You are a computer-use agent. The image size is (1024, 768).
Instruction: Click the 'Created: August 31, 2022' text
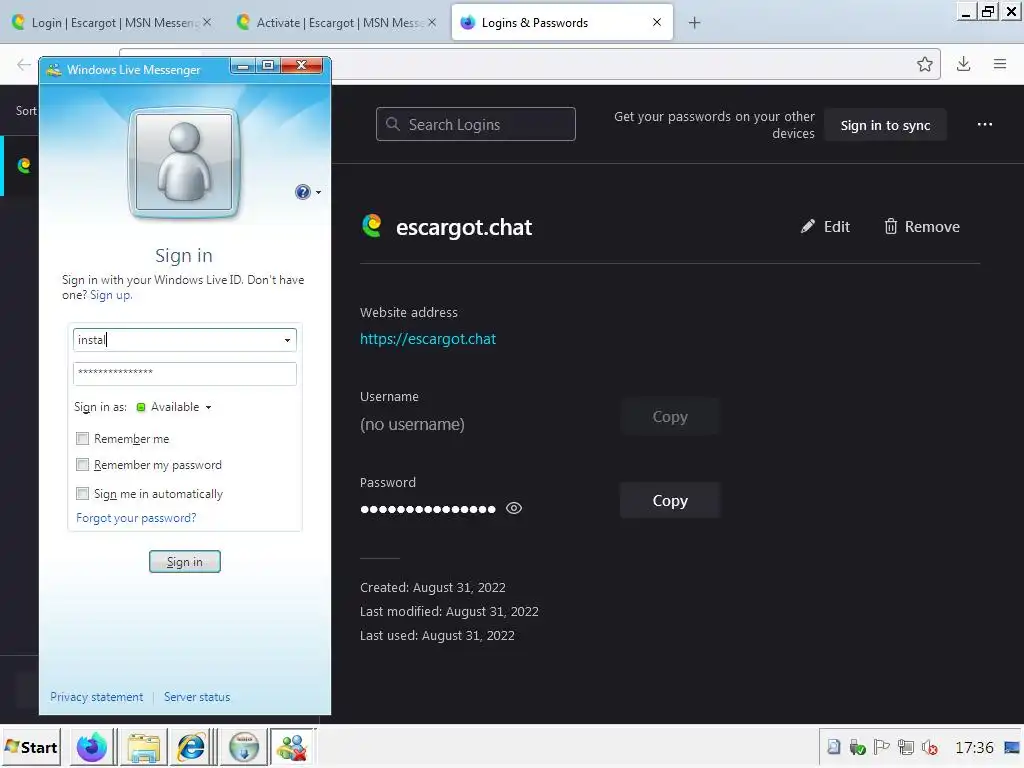point(432,587)
